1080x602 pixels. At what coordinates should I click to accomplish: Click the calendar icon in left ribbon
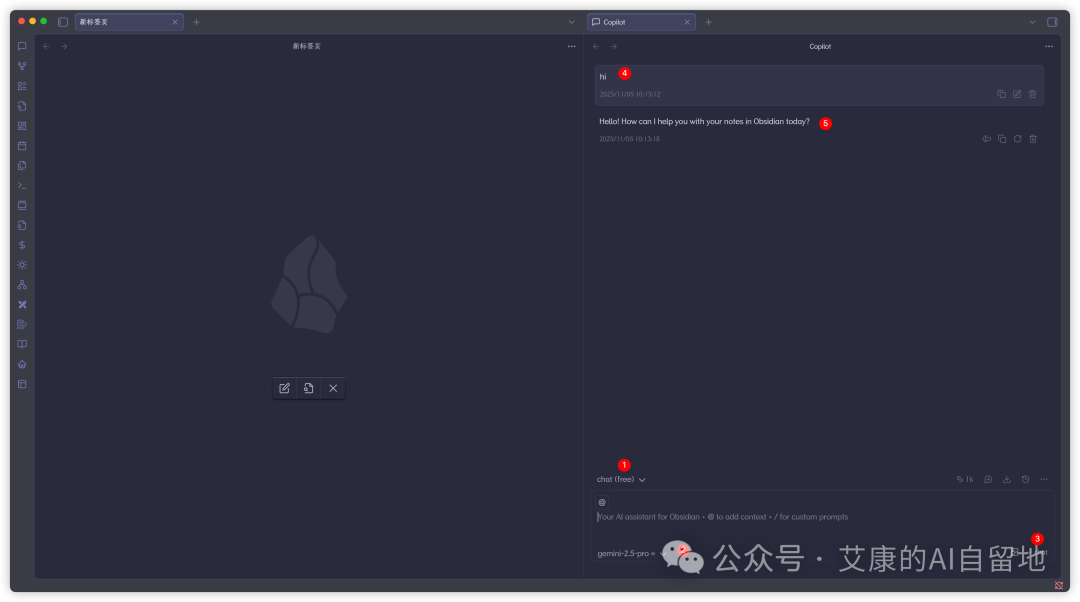click(x=22, y=146)
